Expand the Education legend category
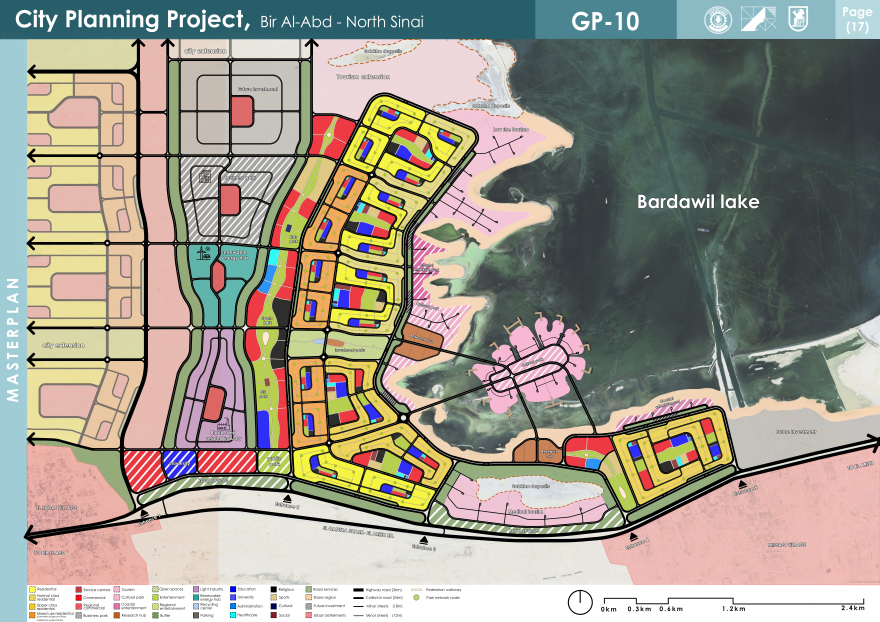The height and width of the screenshot is (622, 880). (x=233, y=587)
